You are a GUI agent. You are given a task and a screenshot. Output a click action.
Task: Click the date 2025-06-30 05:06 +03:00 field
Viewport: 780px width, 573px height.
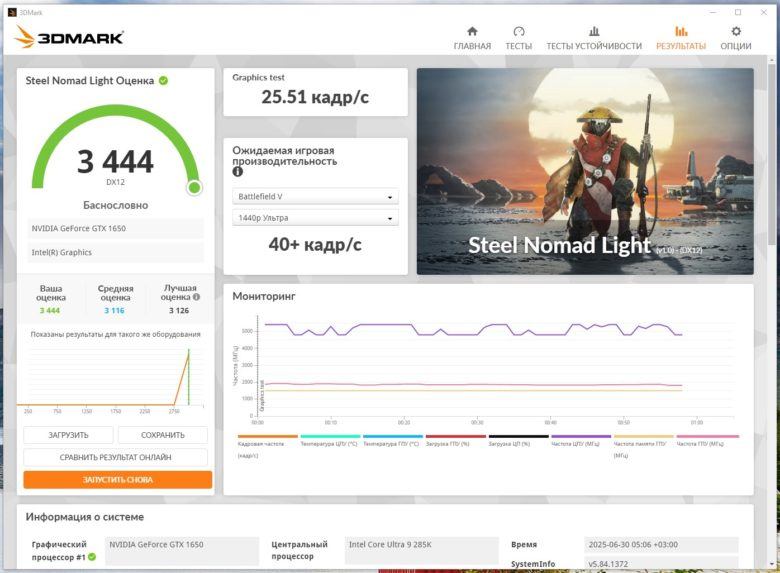661,545
